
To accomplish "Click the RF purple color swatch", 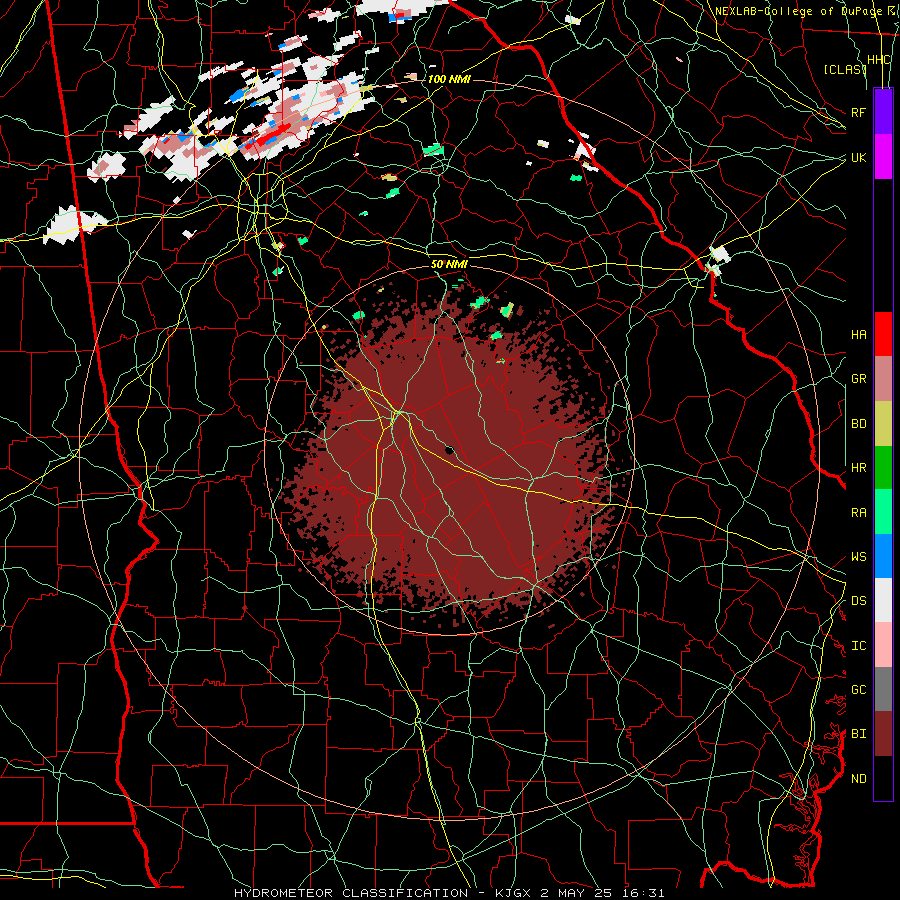I will coord(883,112).
